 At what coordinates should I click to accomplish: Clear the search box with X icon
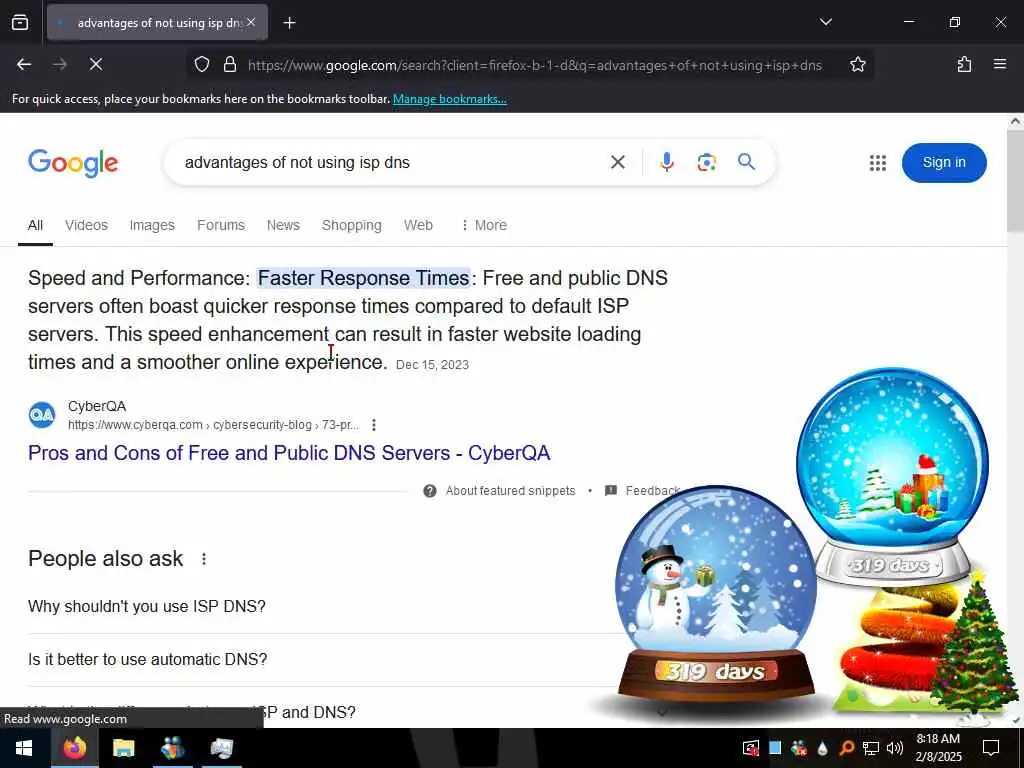(618, 162)
